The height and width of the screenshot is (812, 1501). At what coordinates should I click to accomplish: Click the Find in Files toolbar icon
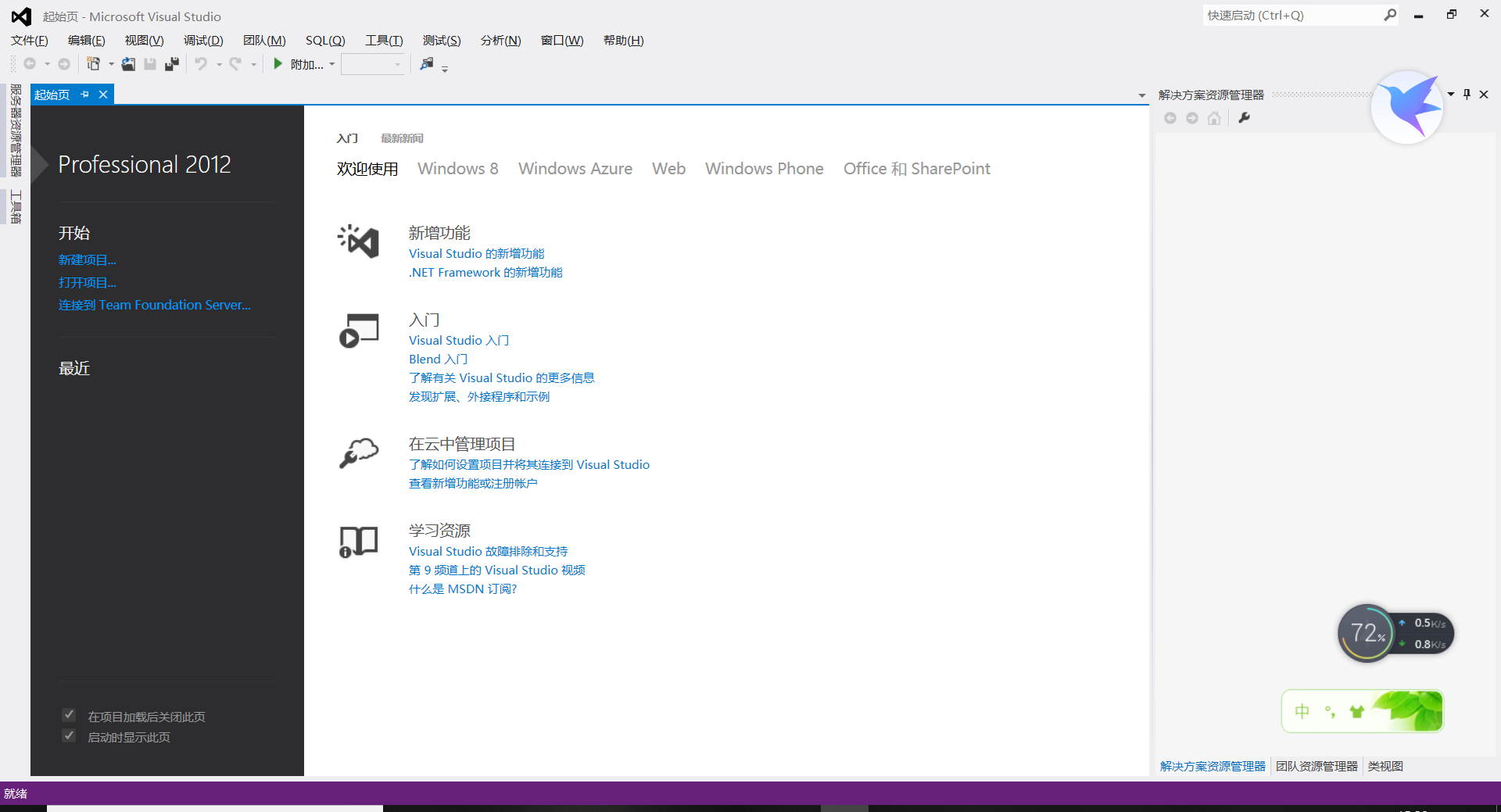pyautogui.click(x=427, y=65)
